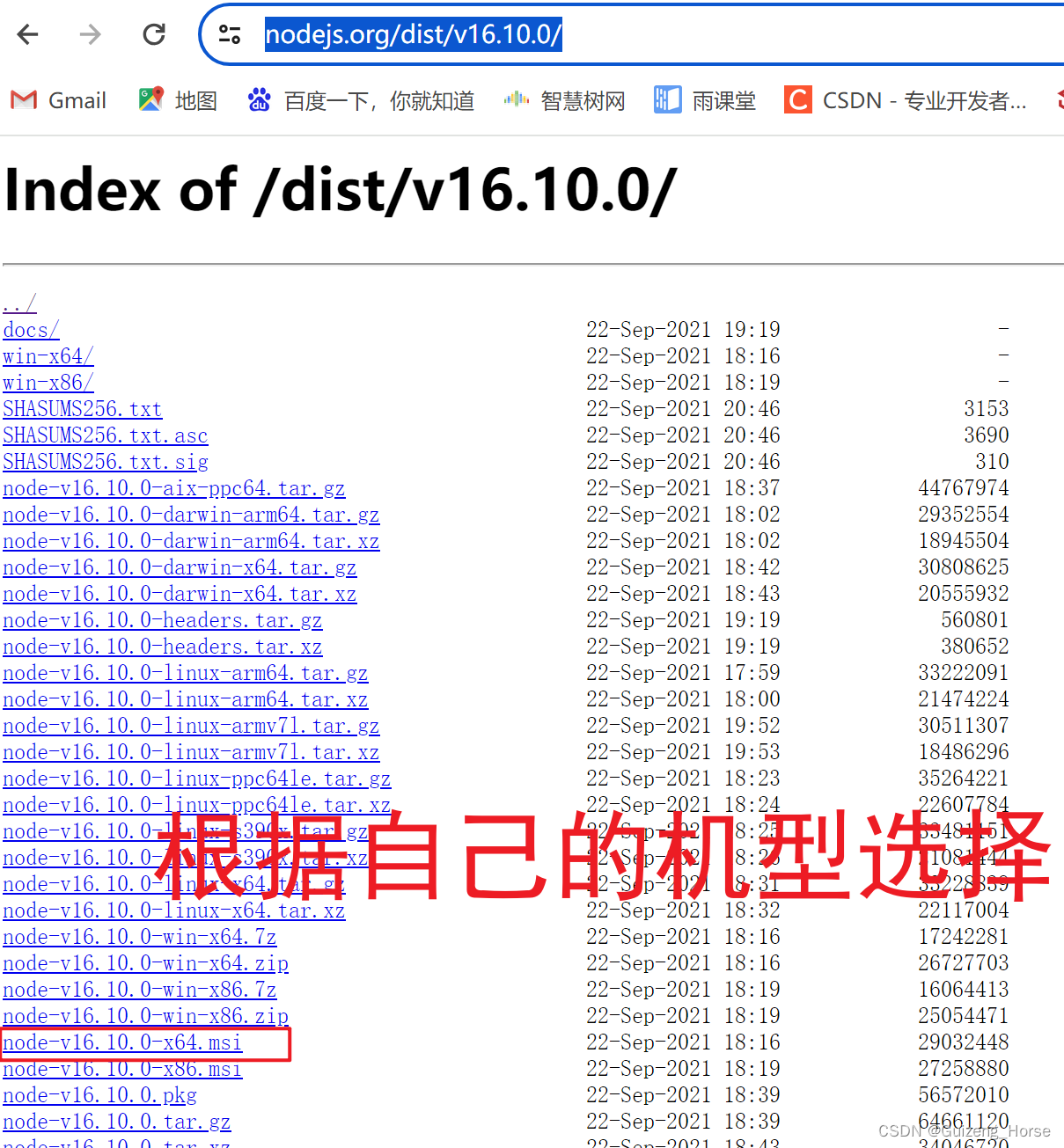
Task: Open the 地图 bookmark
Action: tap(177, 99)
